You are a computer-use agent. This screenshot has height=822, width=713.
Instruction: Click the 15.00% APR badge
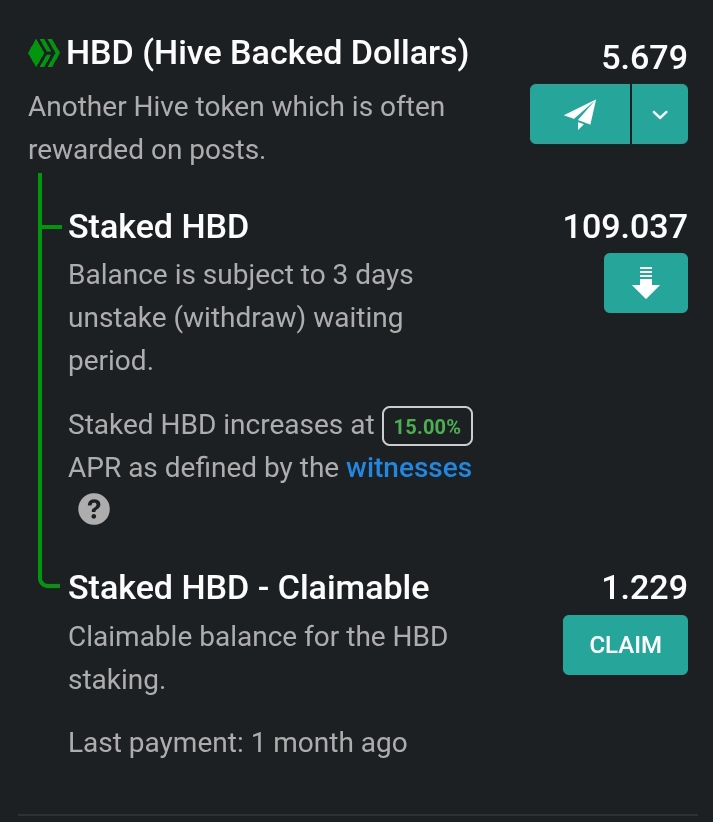[427, 426]
